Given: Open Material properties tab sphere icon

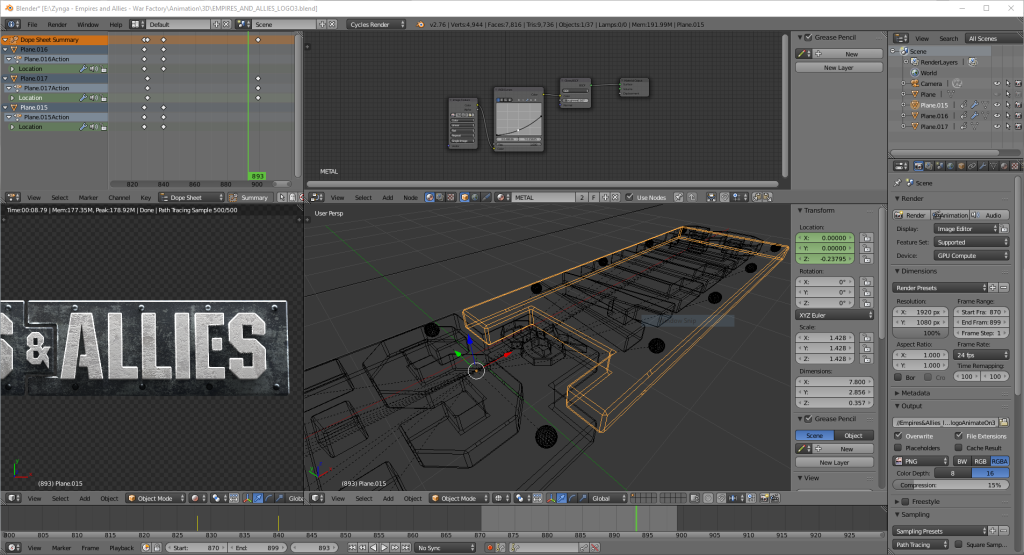Looking at the screenshot, I should 1004,166.
